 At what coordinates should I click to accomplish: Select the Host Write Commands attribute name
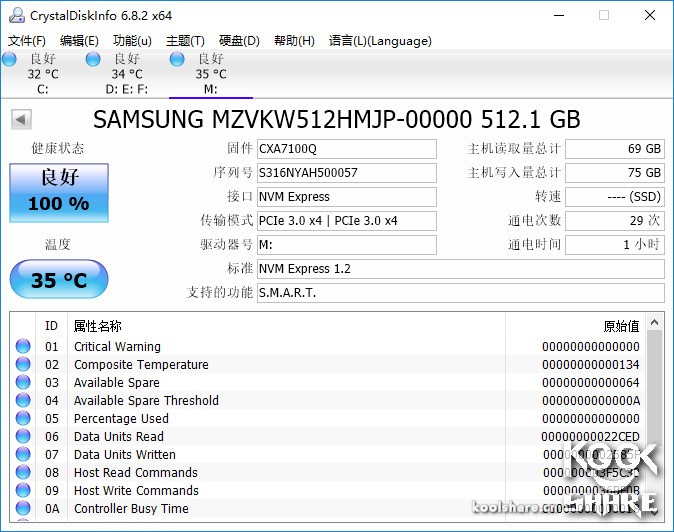coord(136,491)
